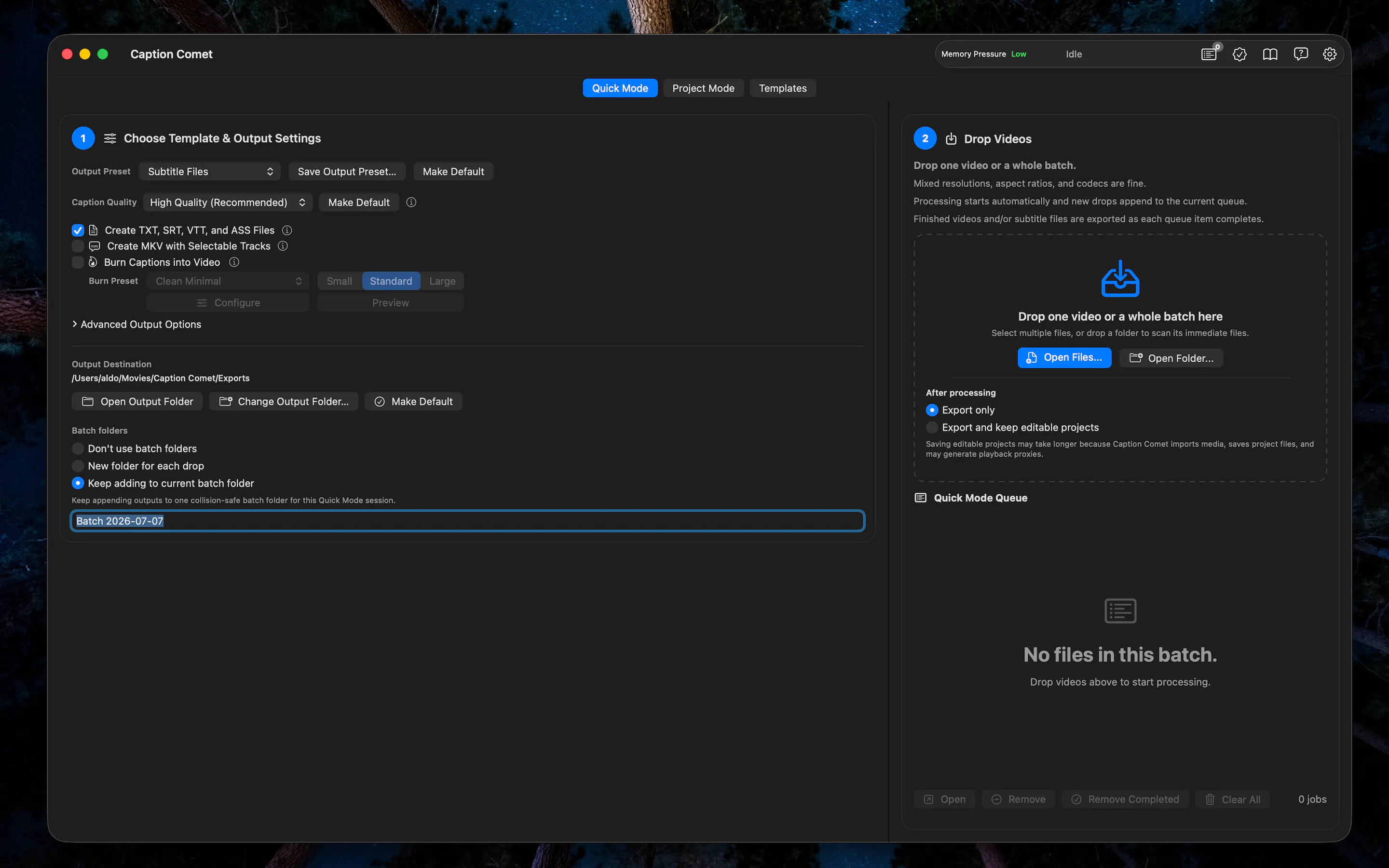Screen dimensions: 1389x868
Task: Open the Burn Preset Clean Minimal dropdown
Action: (x=228, y=281)
